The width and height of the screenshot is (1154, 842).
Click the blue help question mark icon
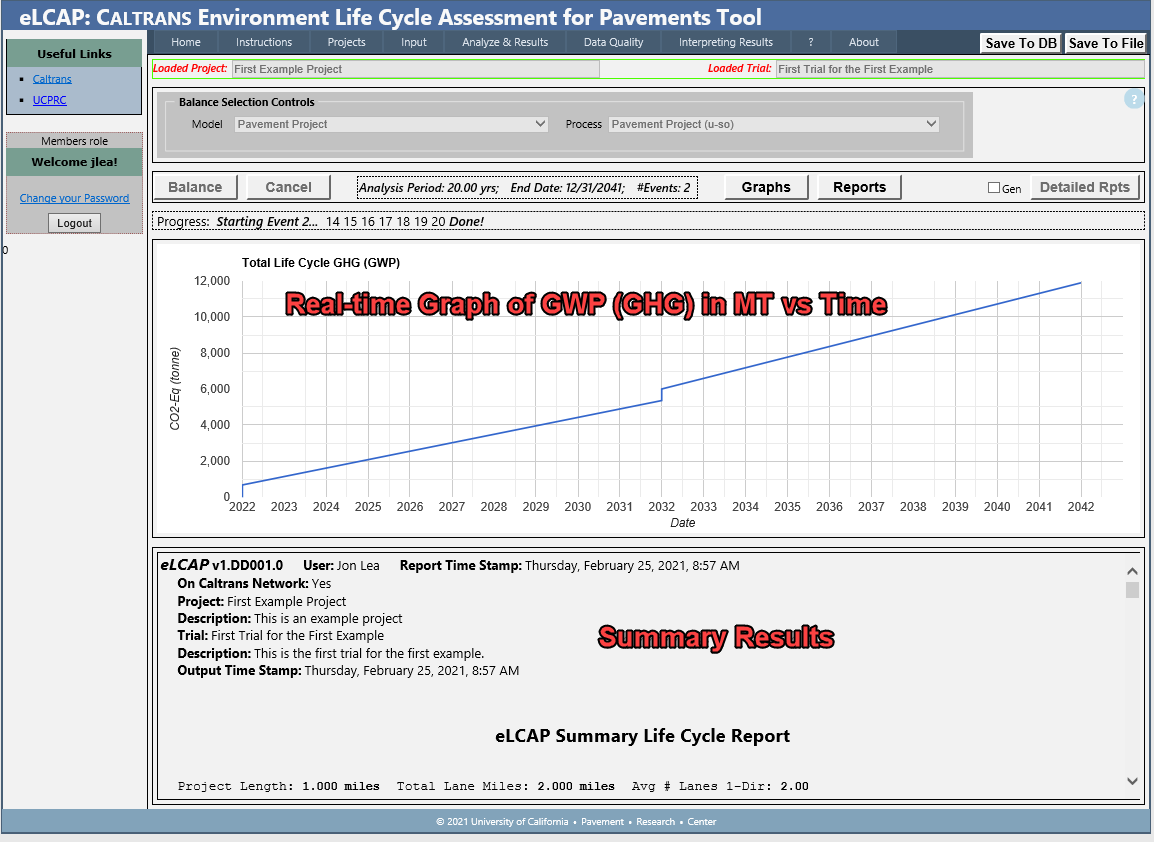1133,99
